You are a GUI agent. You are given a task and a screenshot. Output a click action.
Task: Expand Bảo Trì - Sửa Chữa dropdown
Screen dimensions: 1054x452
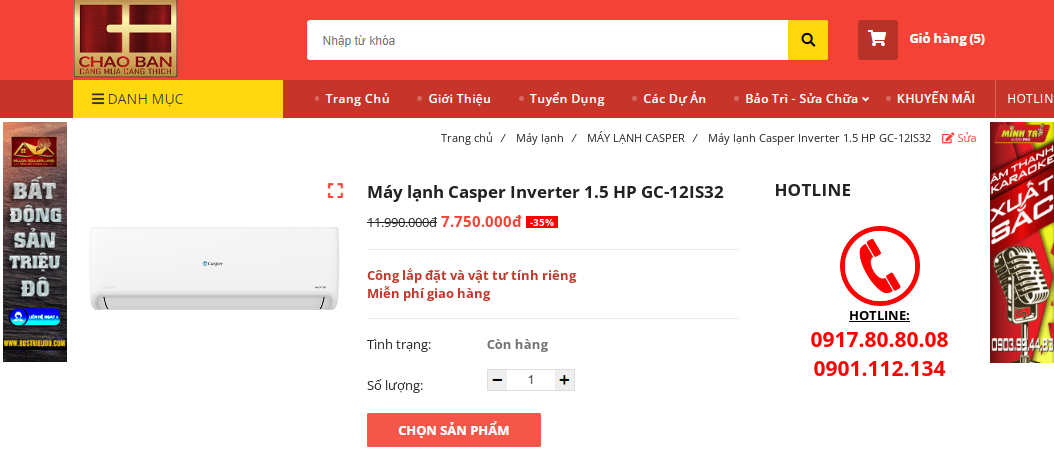807,99
